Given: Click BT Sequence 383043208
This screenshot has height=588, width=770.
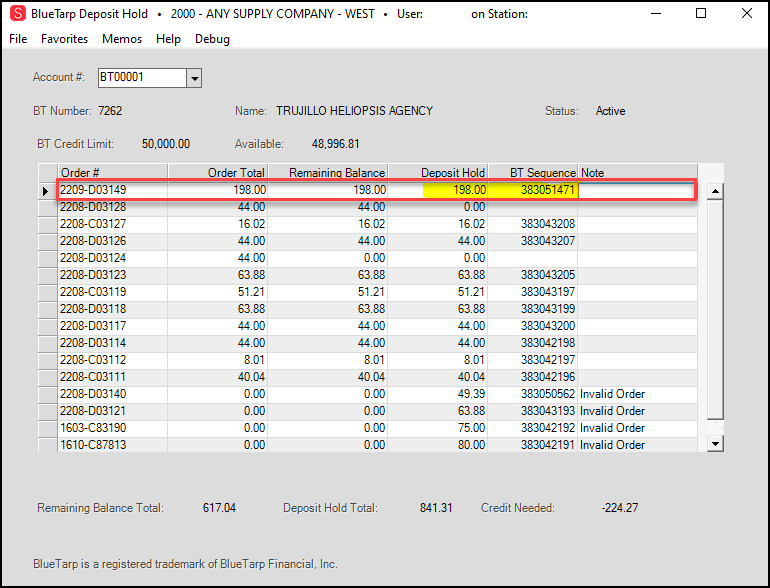Looking at the screenshot, I should point(533,224).
